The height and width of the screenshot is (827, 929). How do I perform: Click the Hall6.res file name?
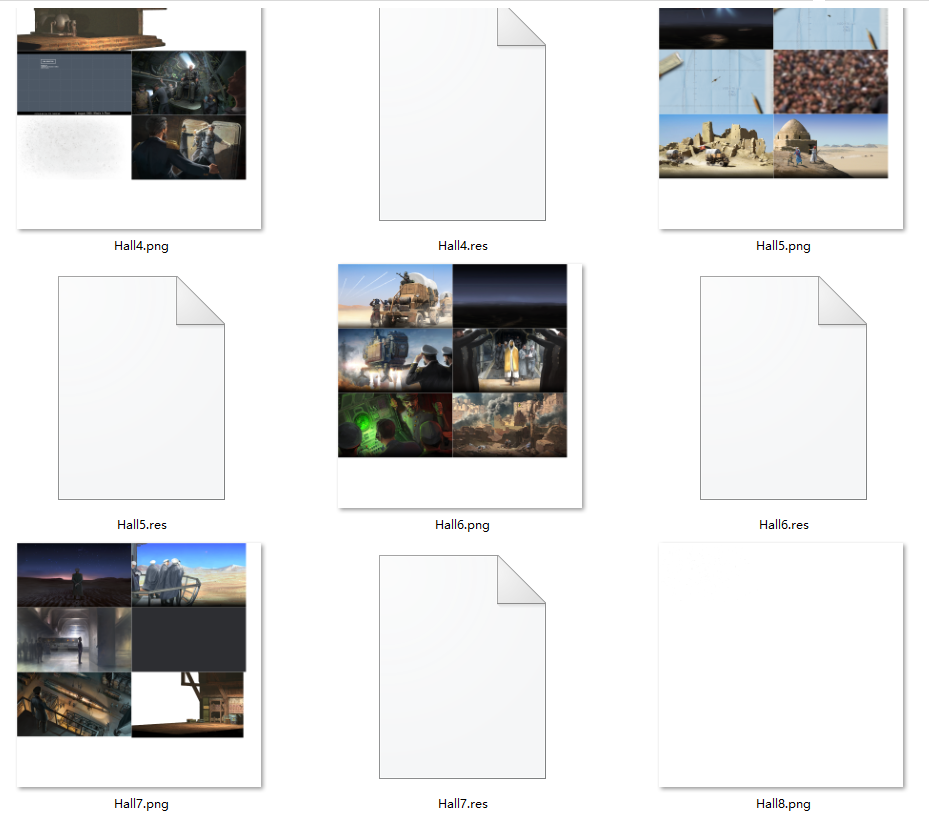click(x=784, y=525)
